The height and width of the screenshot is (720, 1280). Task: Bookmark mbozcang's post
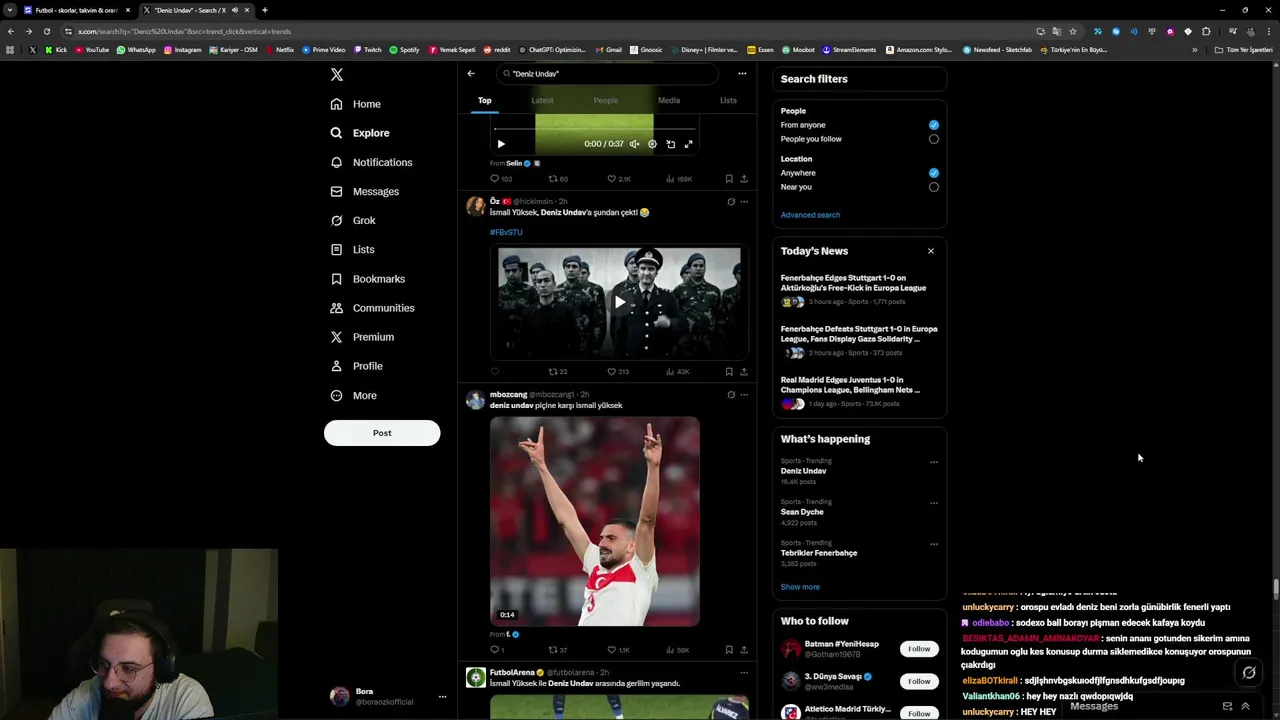coord(729,650)
